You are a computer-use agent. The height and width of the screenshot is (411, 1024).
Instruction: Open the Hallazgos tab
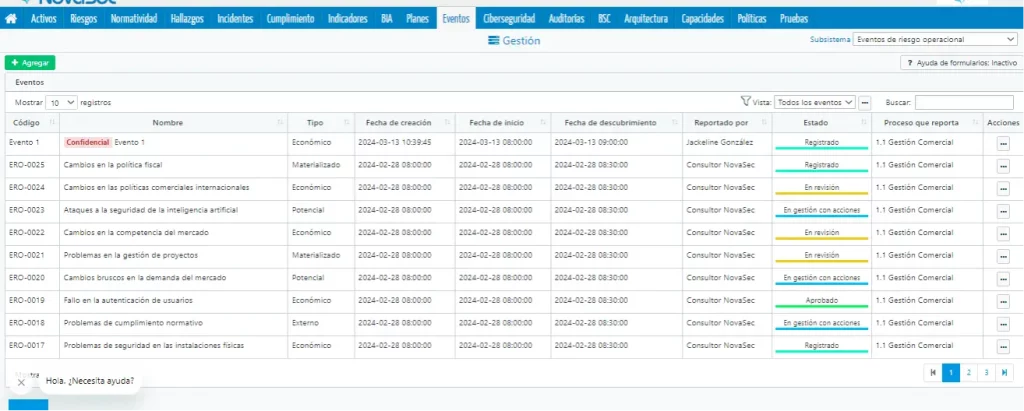[x=187, y=19]
